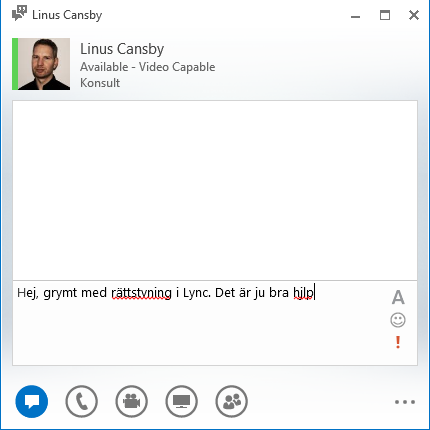
Task: Click the misspelled word rättstvning
Action: [x=141, y=293]
